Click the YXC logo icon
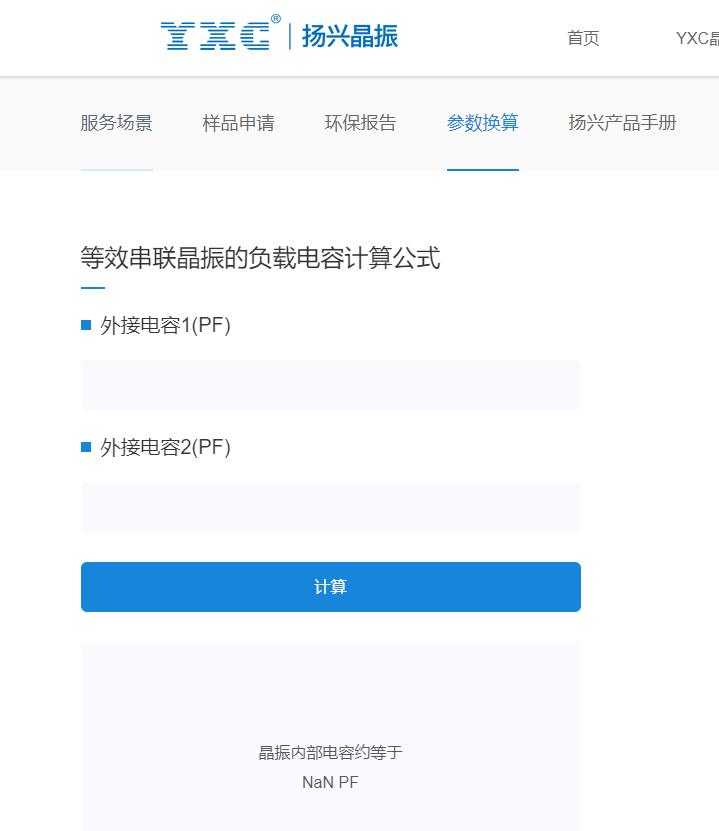Image resolution: width=719 pixels, height=831 pixels. click(215, 37)
